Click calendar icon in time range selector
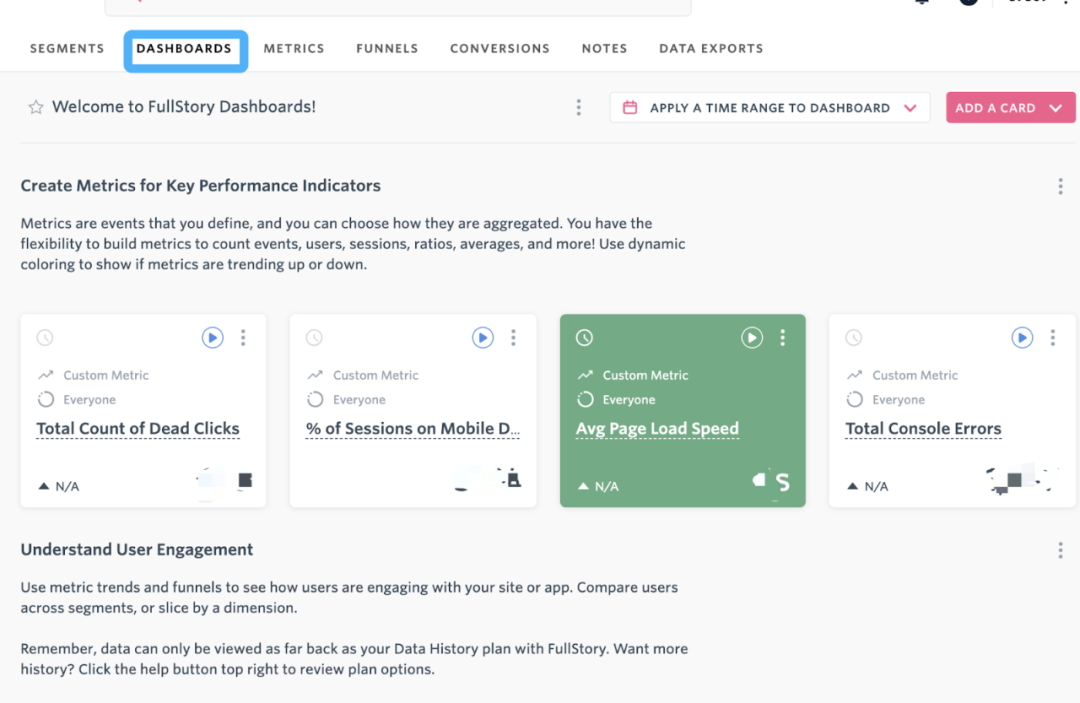The height and width of the screenshot is (703, 1080). click(630, 107)
